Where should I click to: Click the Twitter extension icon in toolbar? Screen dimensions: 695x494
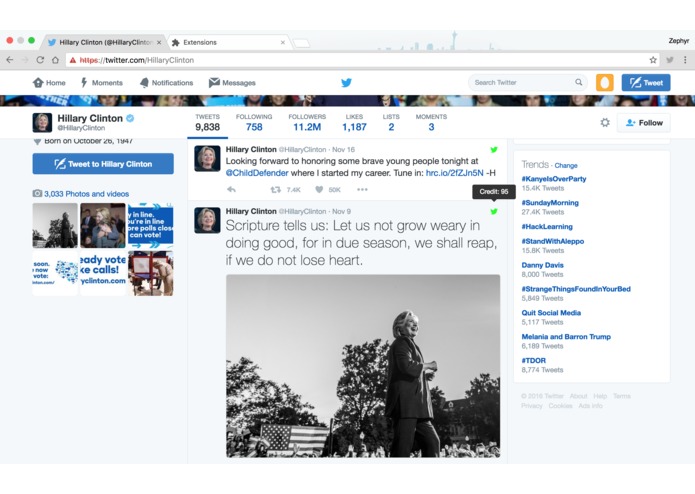pyautogui.click(x=670, y=60)
